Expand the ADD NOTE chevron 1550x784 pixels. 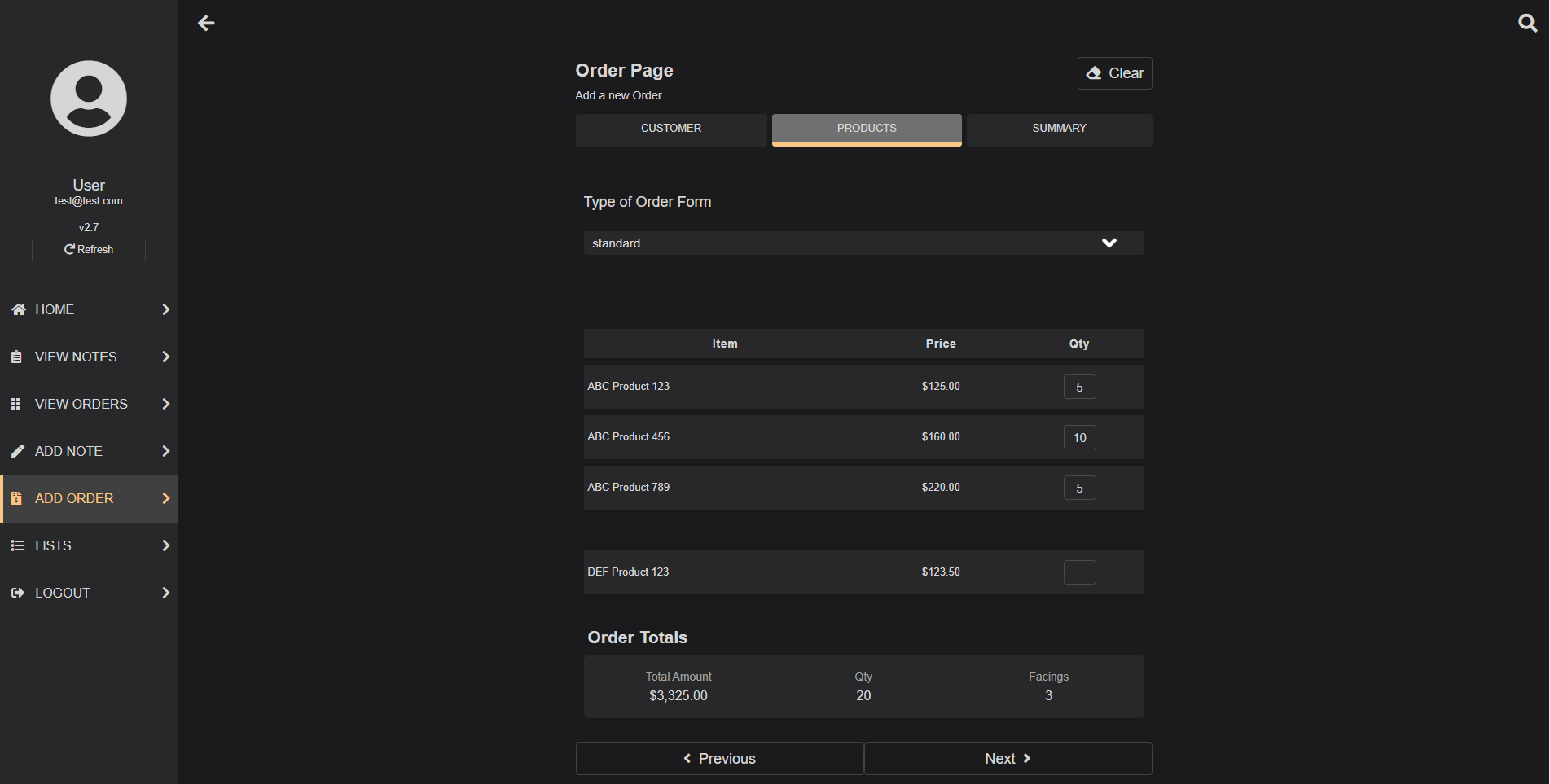coord(165,451)
